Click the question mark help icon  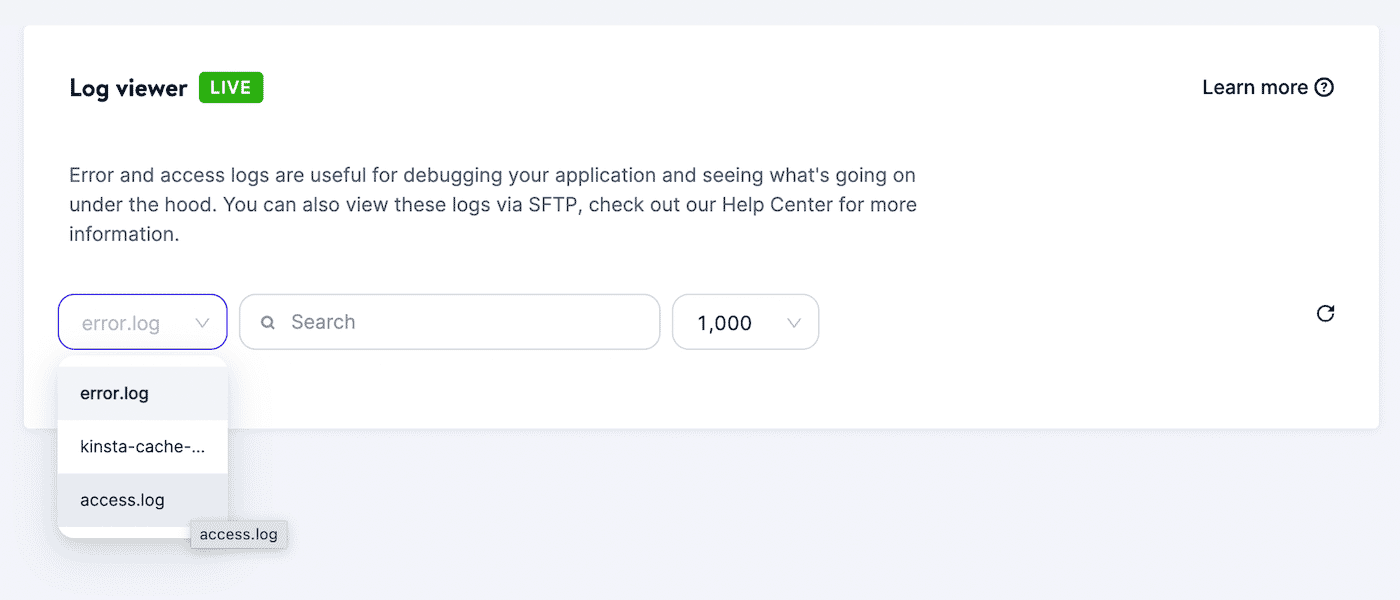[1324, 88]
